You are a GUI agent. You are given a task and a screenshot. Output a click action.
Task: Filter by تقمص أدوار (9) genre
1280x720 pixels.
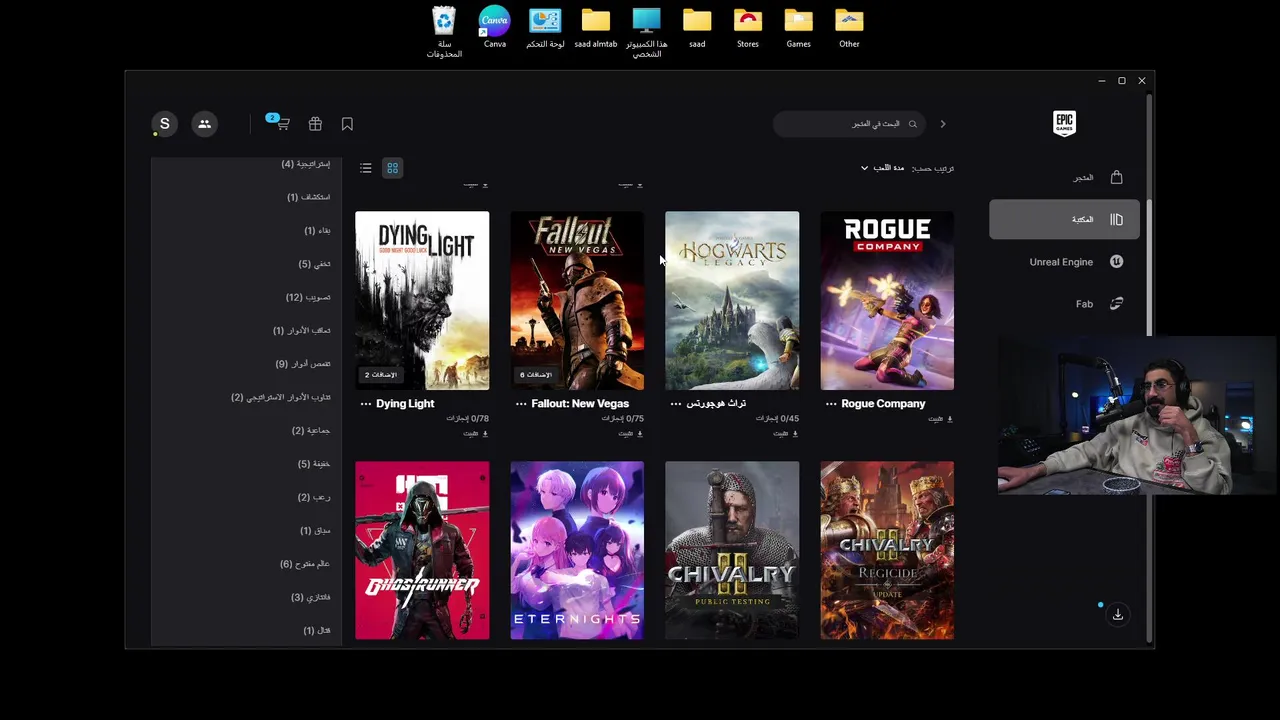click(x=303, y=364)
